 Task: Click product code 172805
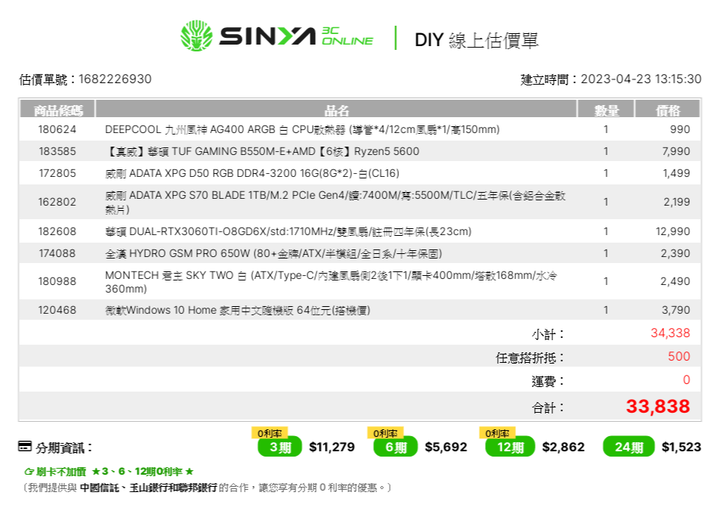[57, 173]
